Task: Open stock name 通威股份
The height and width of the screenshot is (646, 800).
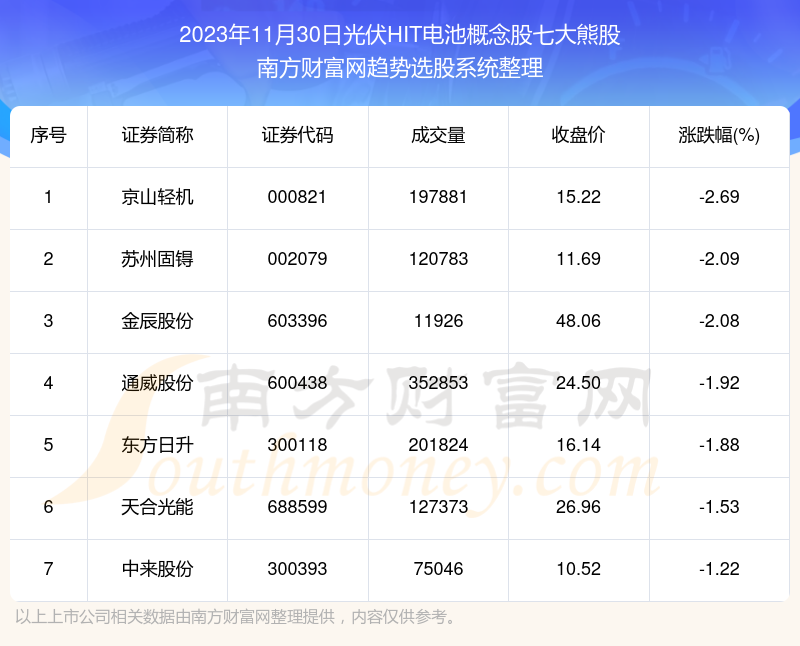Action: coord(157,383)
